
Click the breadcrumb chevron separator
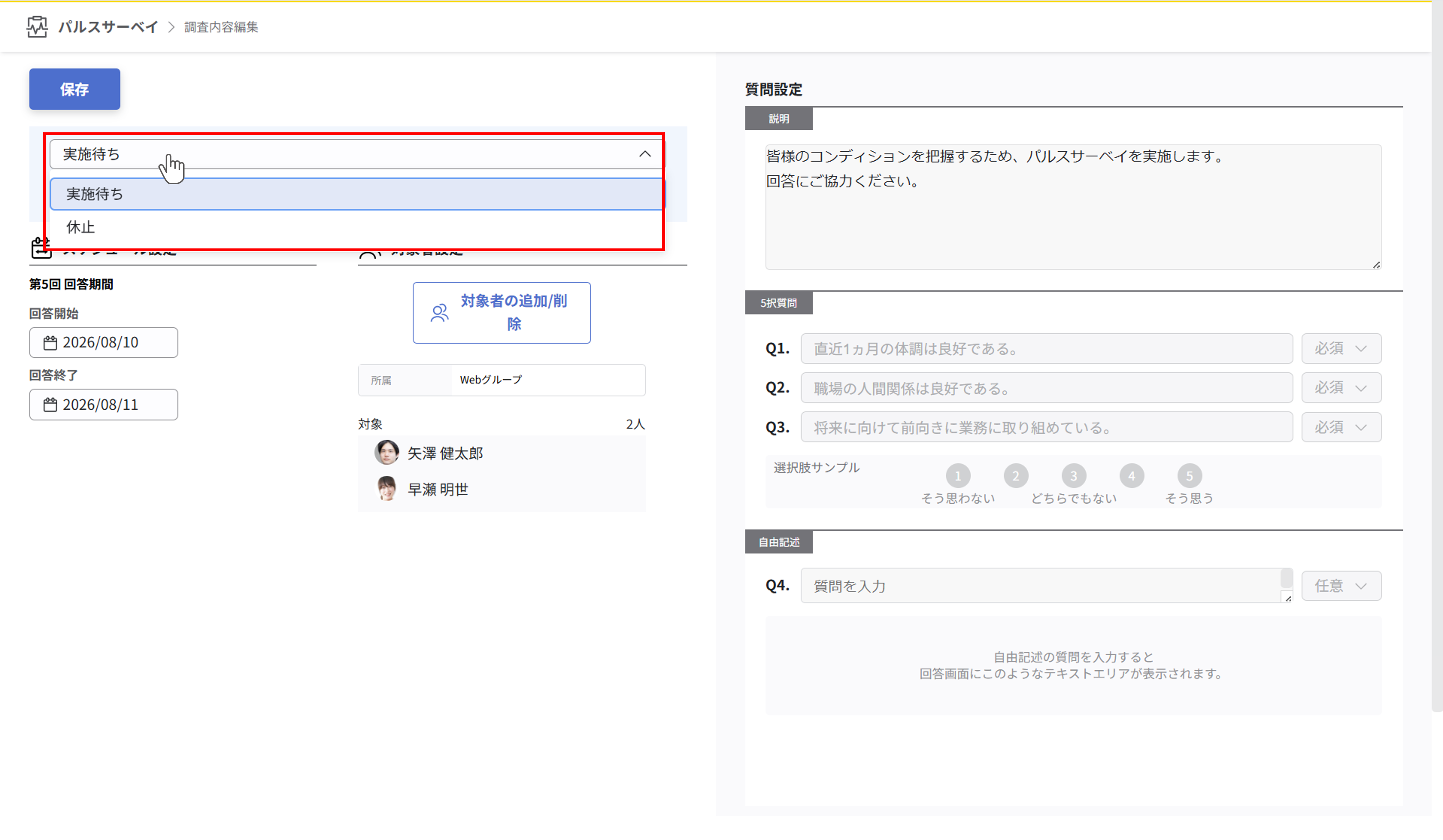click(171, 27)
